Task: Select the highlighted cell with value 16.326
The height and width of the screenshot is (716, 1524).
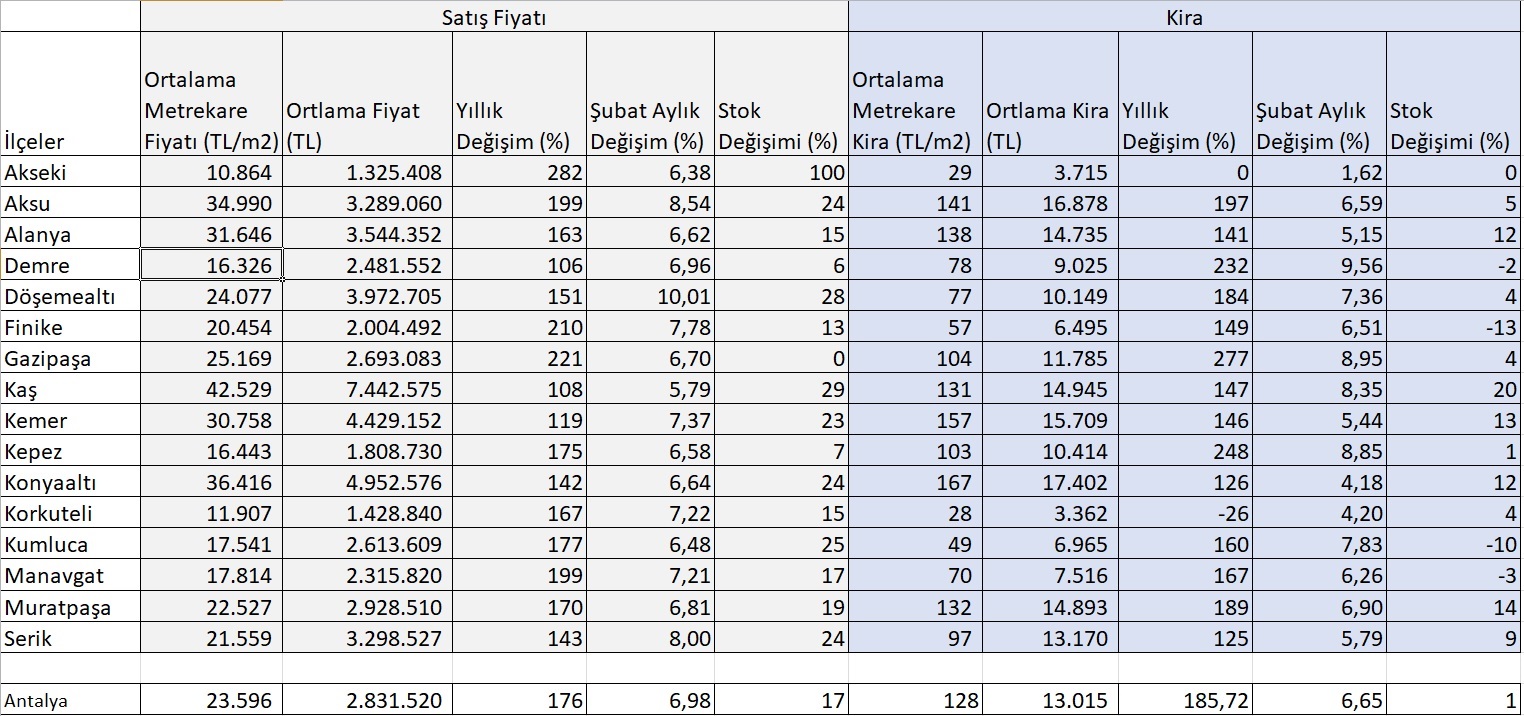Action: click(x=212, y=266)
